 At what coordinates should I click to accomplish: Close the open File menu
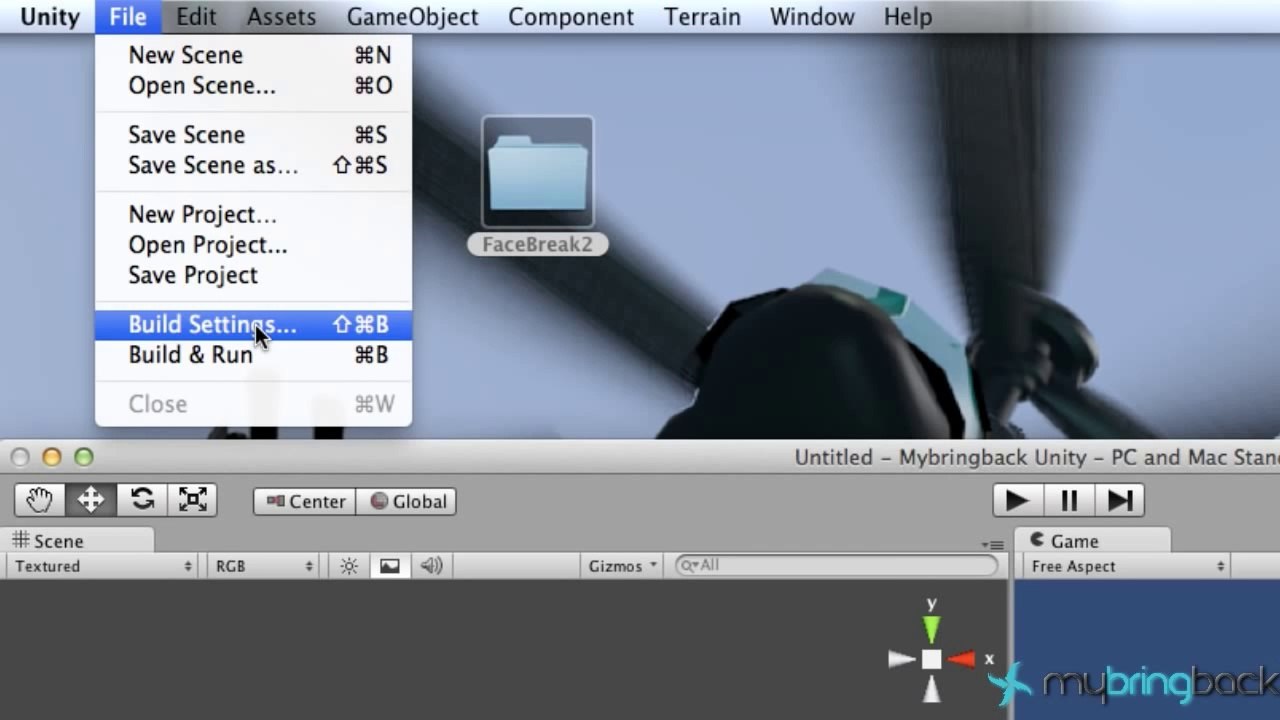coord(128,17)
